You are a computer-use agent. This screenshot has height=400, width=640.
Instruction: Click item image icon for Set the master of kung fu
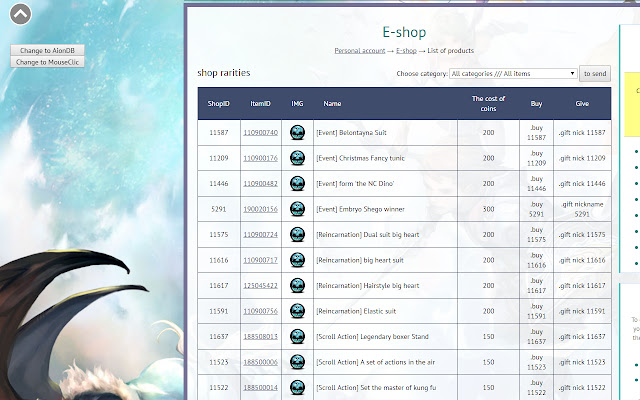click(298, 388)
